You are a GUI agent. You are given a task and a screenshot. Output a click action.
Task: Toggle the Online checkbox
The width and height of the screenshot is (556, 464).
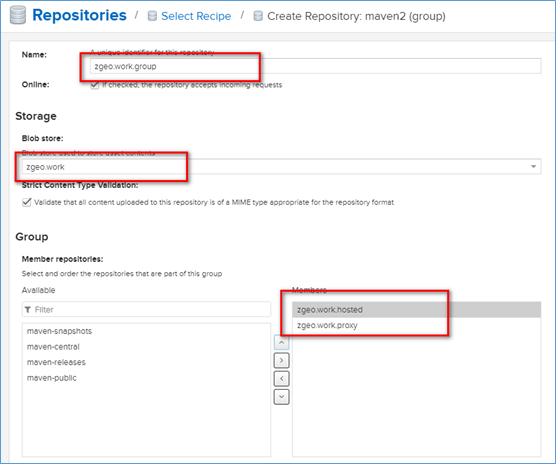pyautogui.click(x=95, y=85)
